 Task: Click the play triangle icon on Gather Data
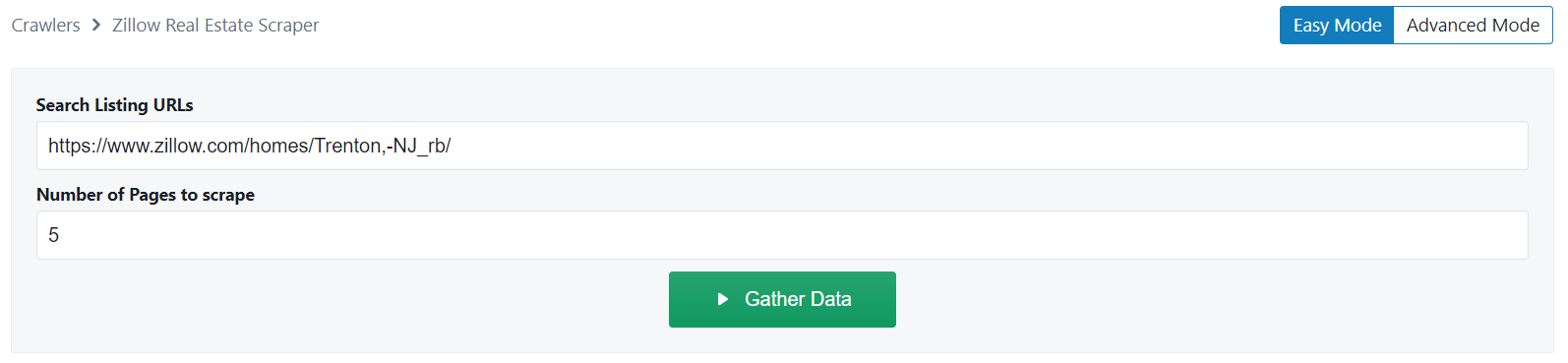coord(723,299)
